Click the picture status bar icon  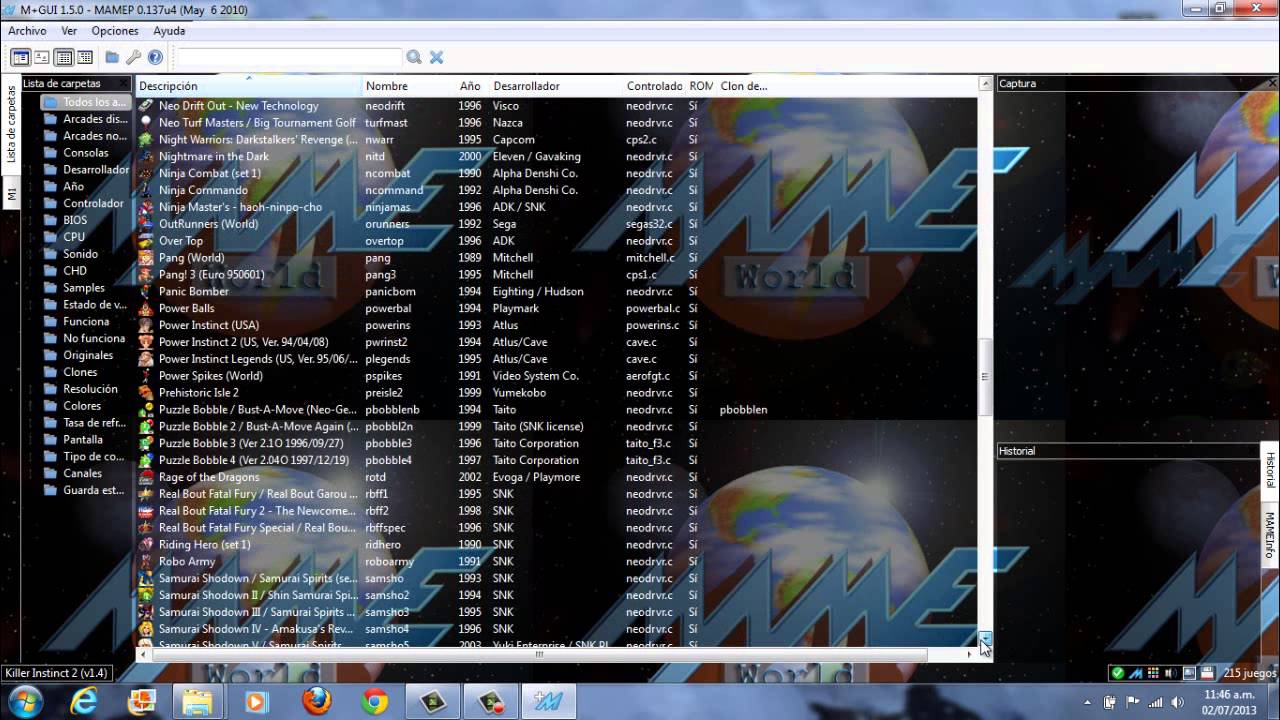tap(1189, 673)
